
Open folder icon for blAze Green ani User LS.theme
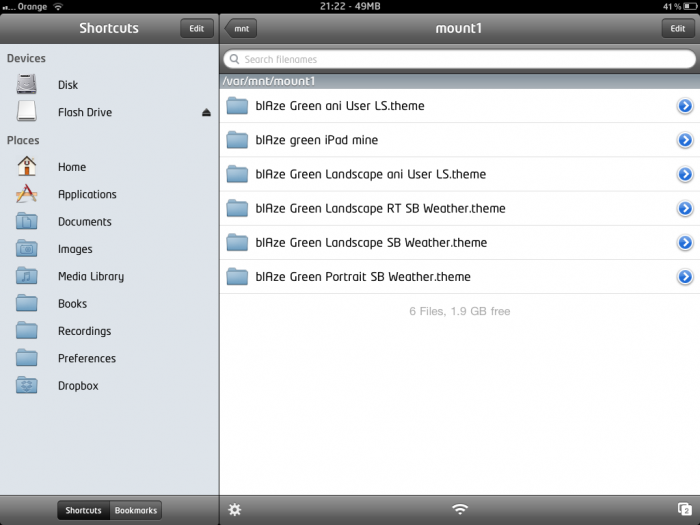pos(237,106)
